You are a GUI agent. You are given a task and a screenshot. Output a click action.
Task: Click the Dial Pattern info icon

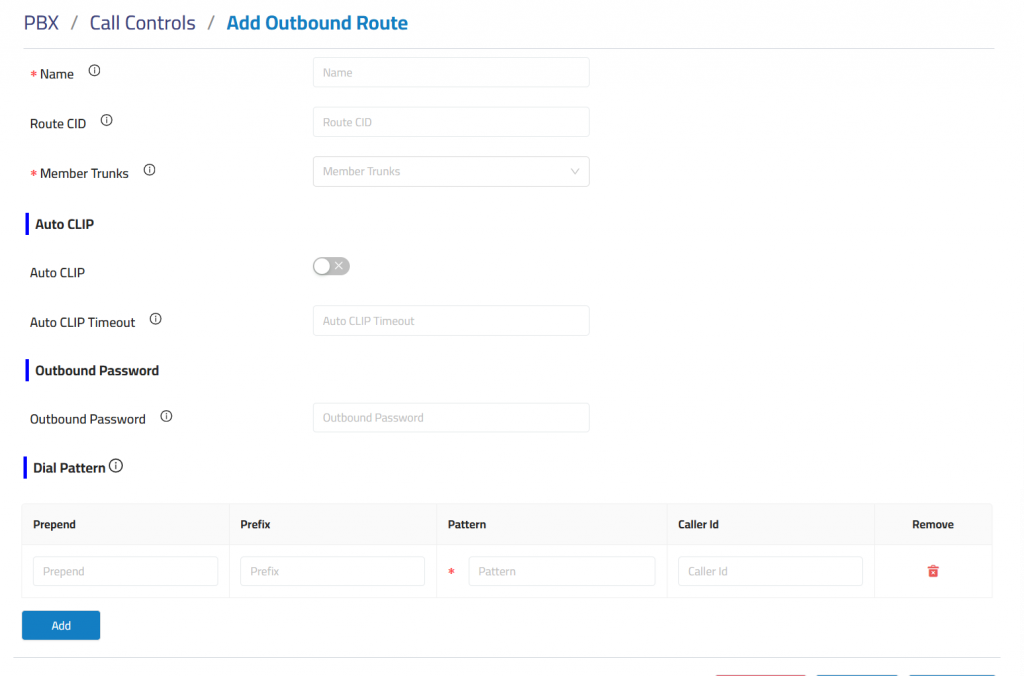click(116, 466)
